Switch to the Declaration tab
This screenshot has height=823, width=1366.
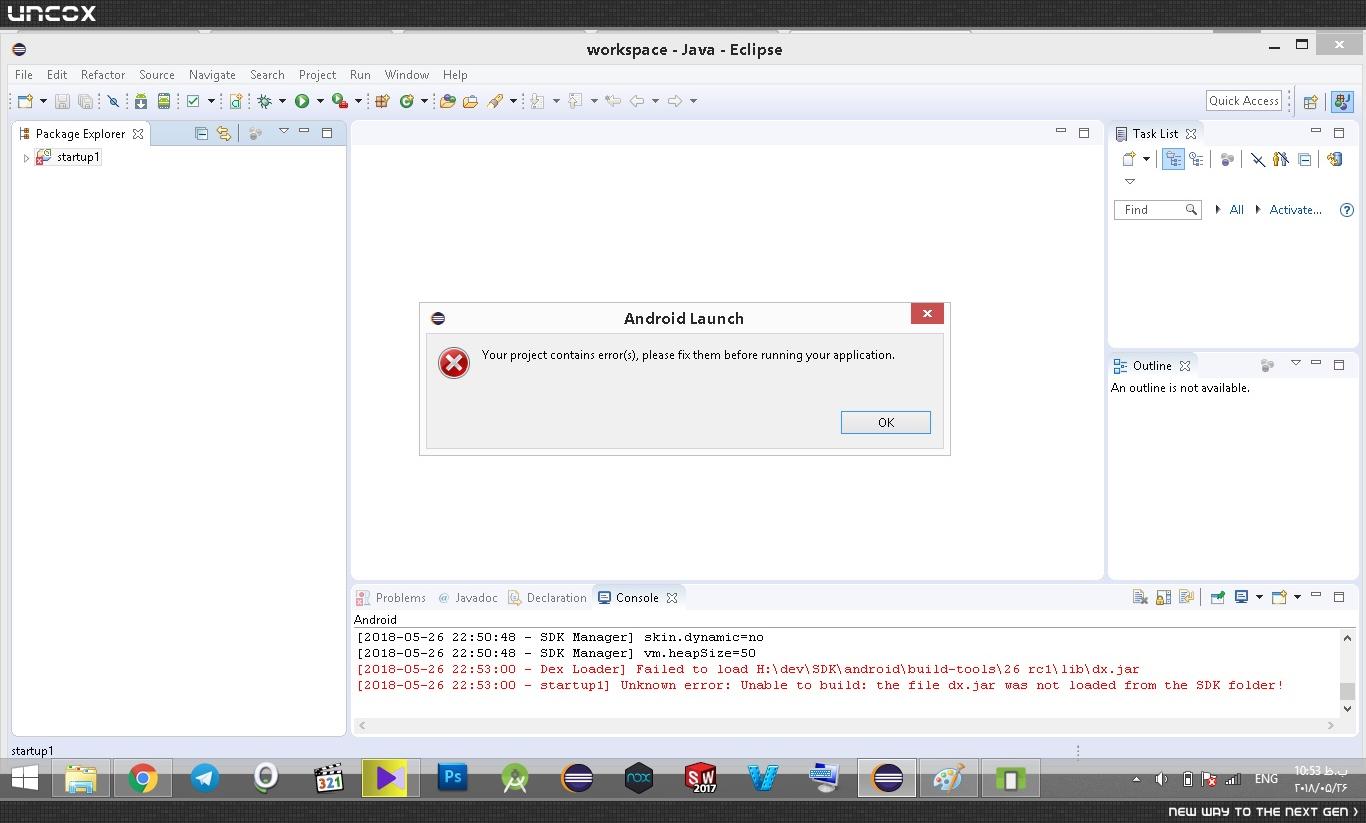coord(547,598)
